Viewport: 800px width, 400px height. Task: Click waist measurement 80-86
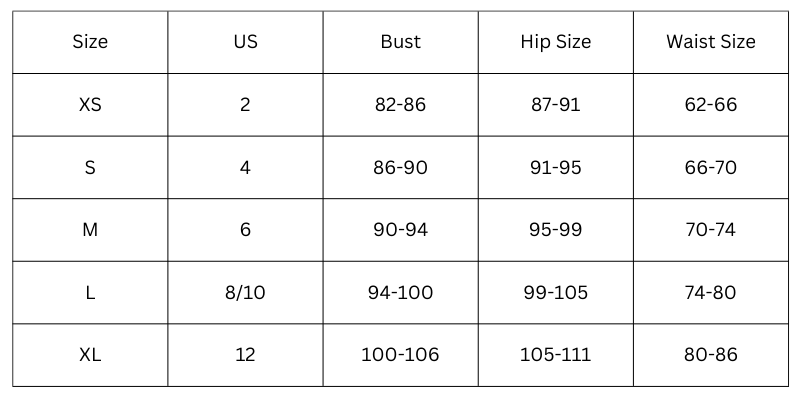pyautogui.click(x=711, y=355)
